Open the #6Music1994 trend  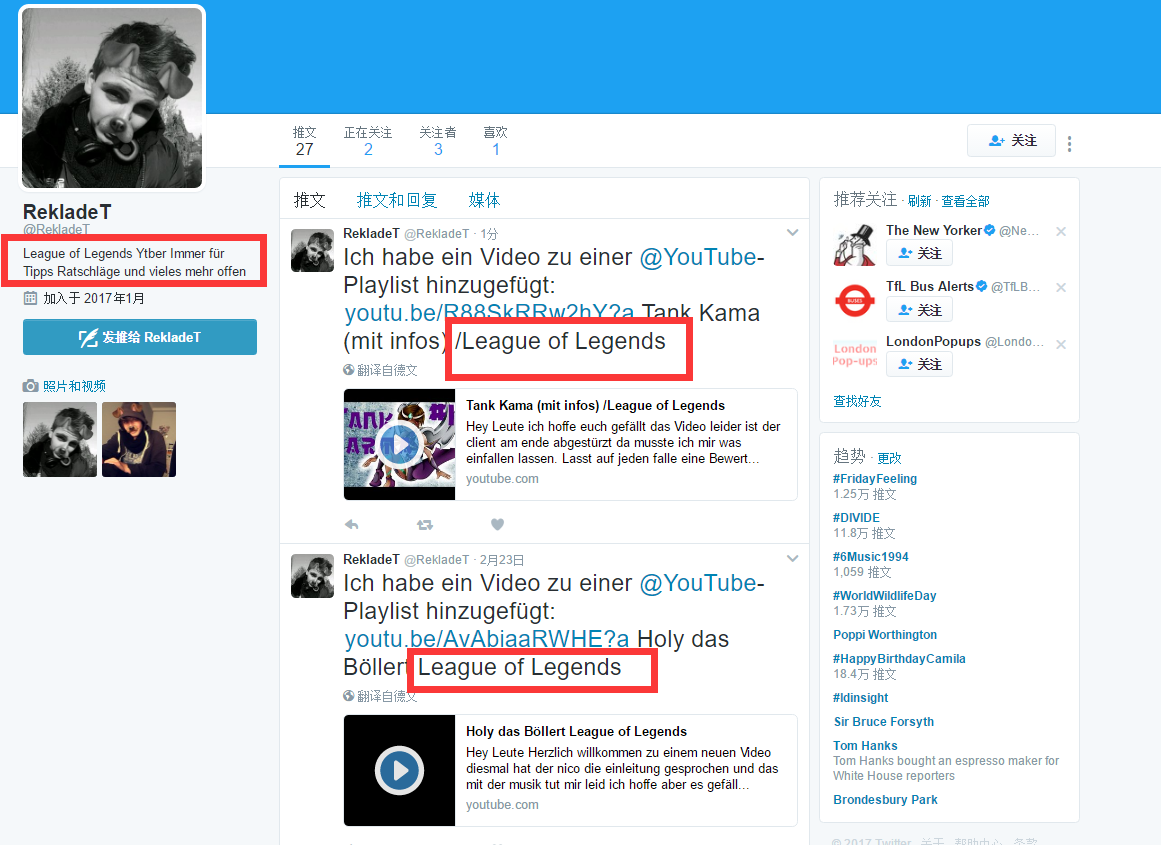(x=871, y=556)
